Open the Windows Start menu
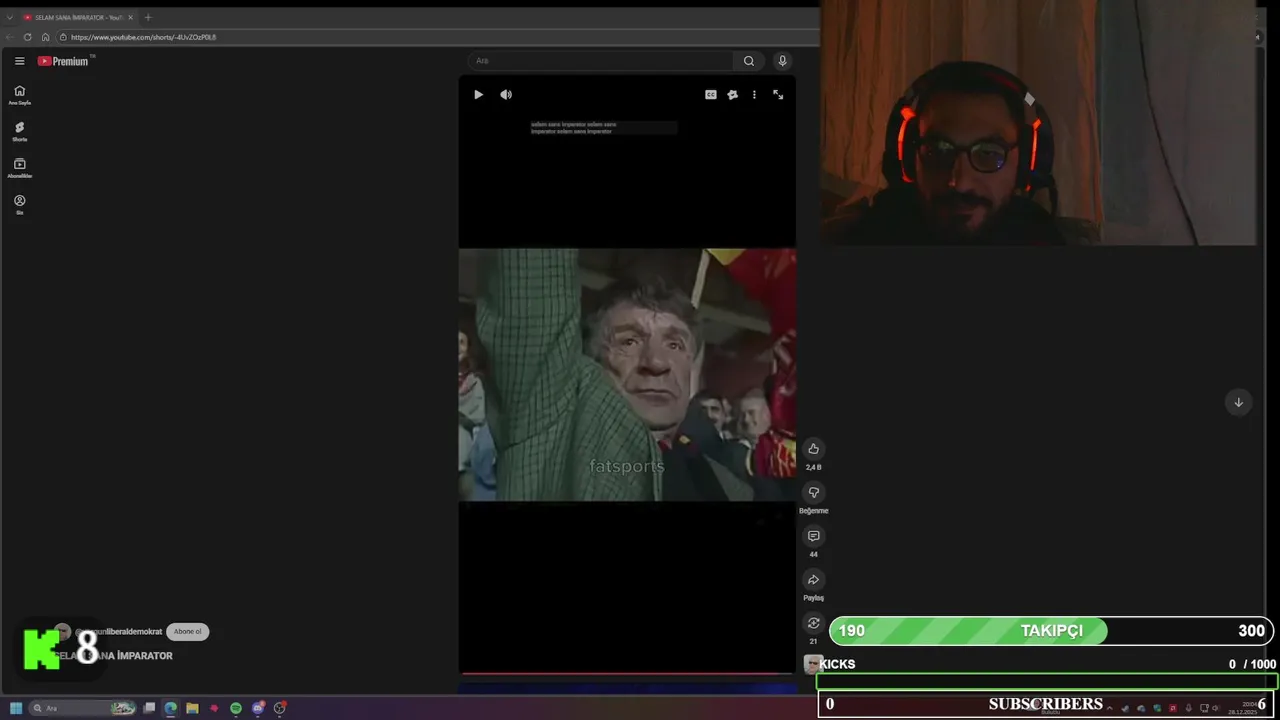 click(x=16, y=708)
